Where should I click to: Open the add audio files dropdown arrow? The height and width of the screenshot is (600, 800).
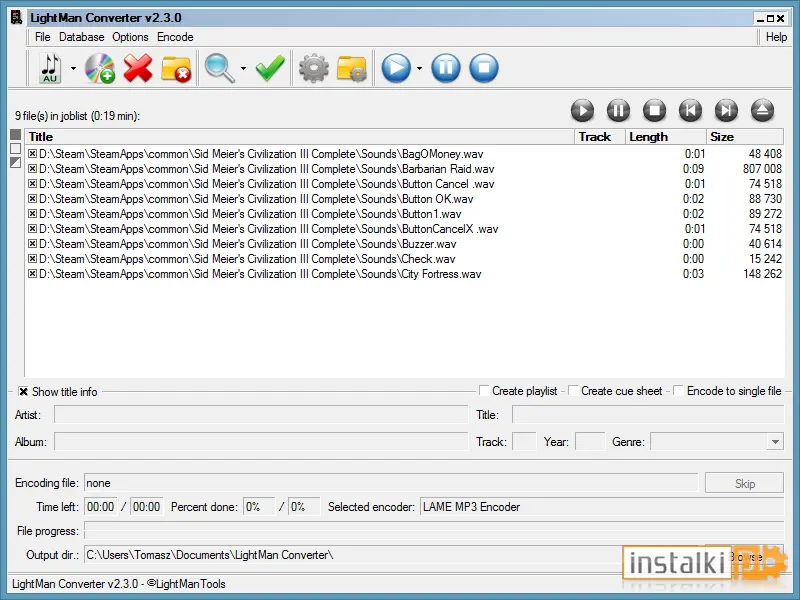(73, 68)
